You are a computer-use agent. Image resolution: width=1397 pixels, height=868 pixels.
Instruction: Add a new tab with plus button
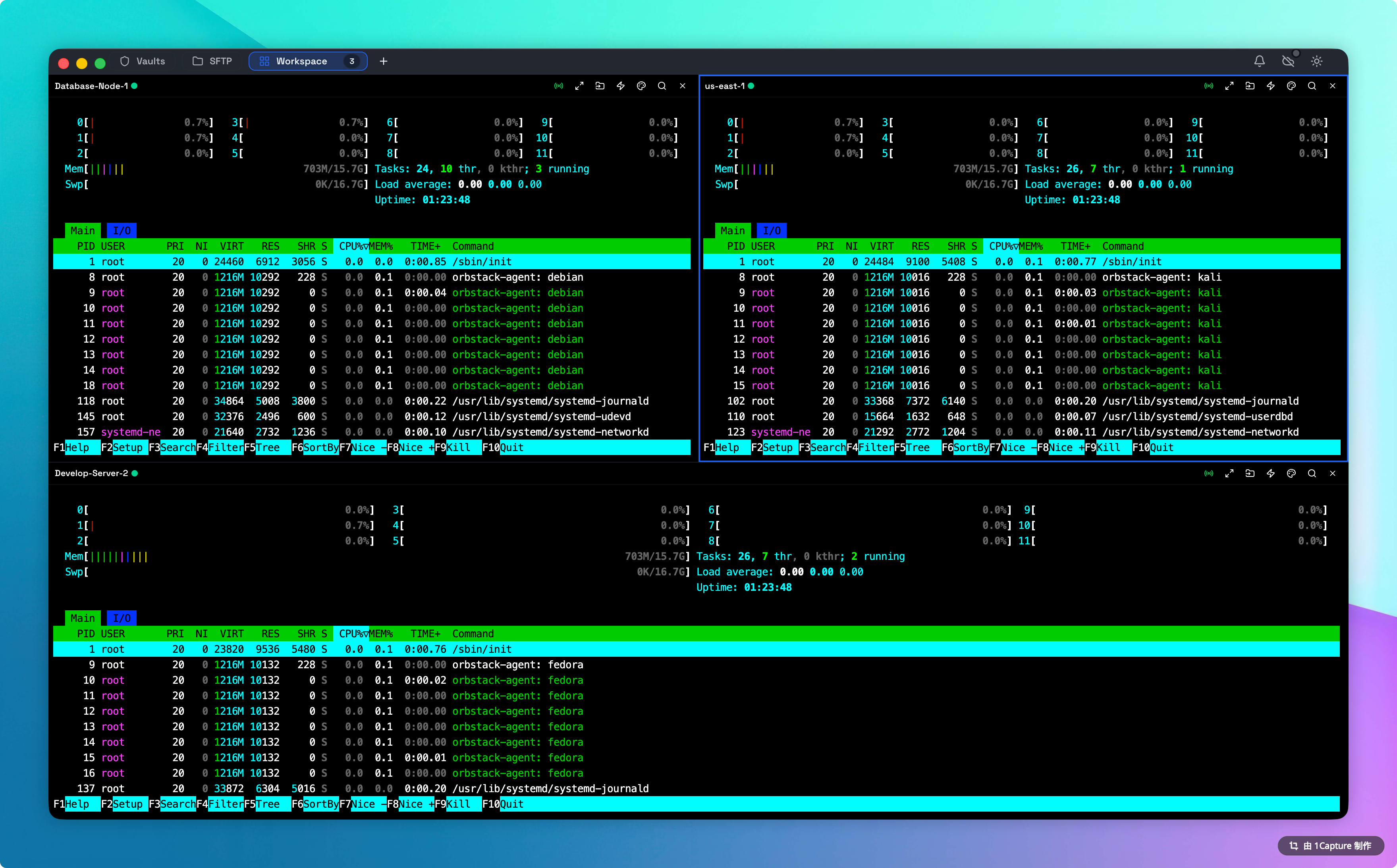[383, 62]
